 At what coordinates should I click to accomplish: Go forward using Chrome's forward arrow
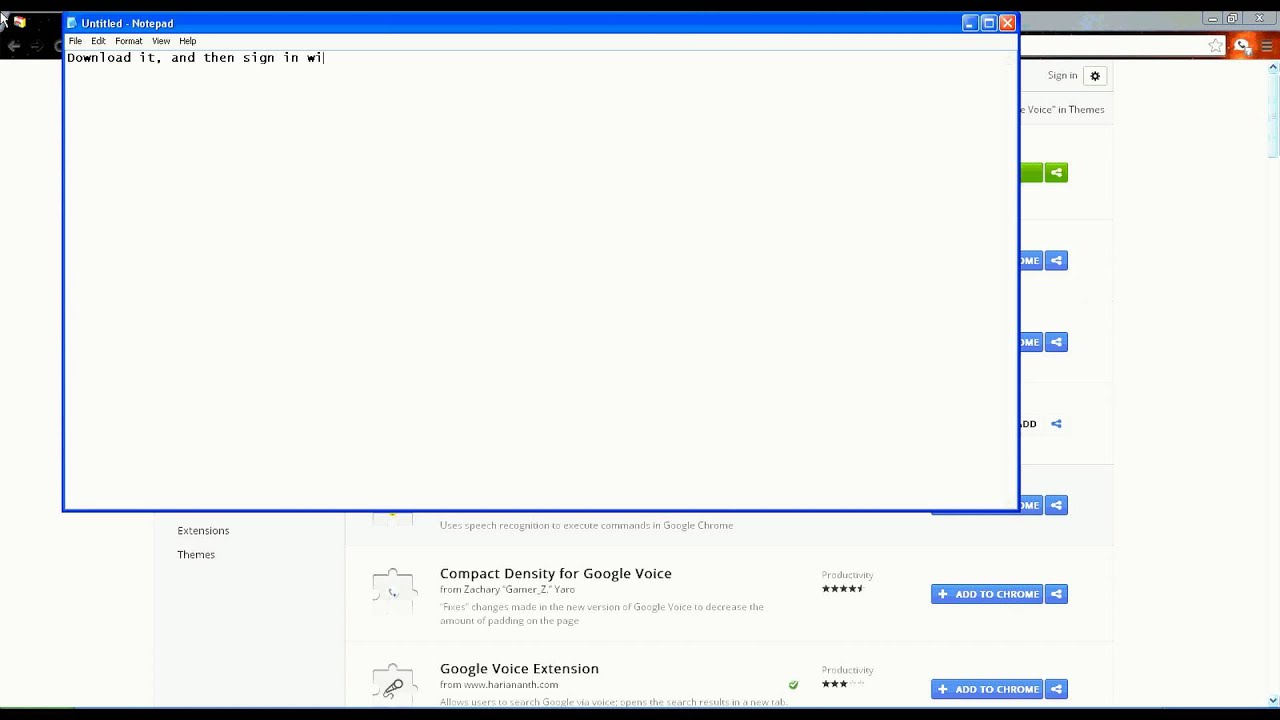pyautogui.click(x=38, y=46)
